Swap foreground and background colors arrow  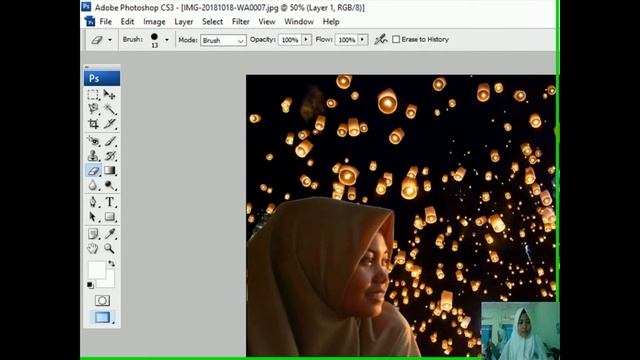(111, 264)
